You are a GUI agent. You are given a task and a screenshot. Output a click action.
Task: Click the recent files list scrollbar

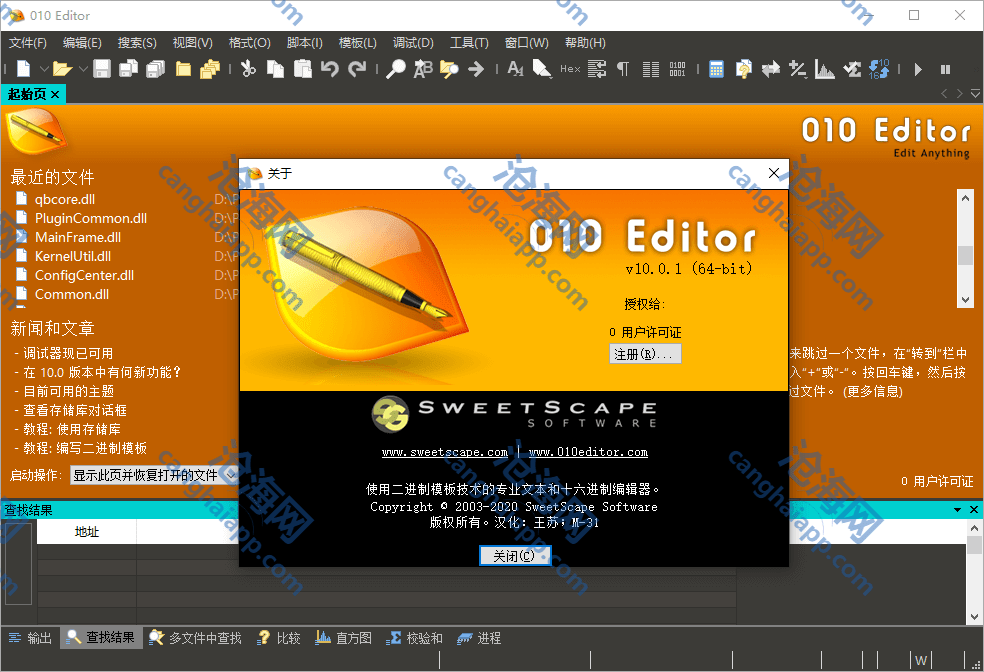click(965, 250)
